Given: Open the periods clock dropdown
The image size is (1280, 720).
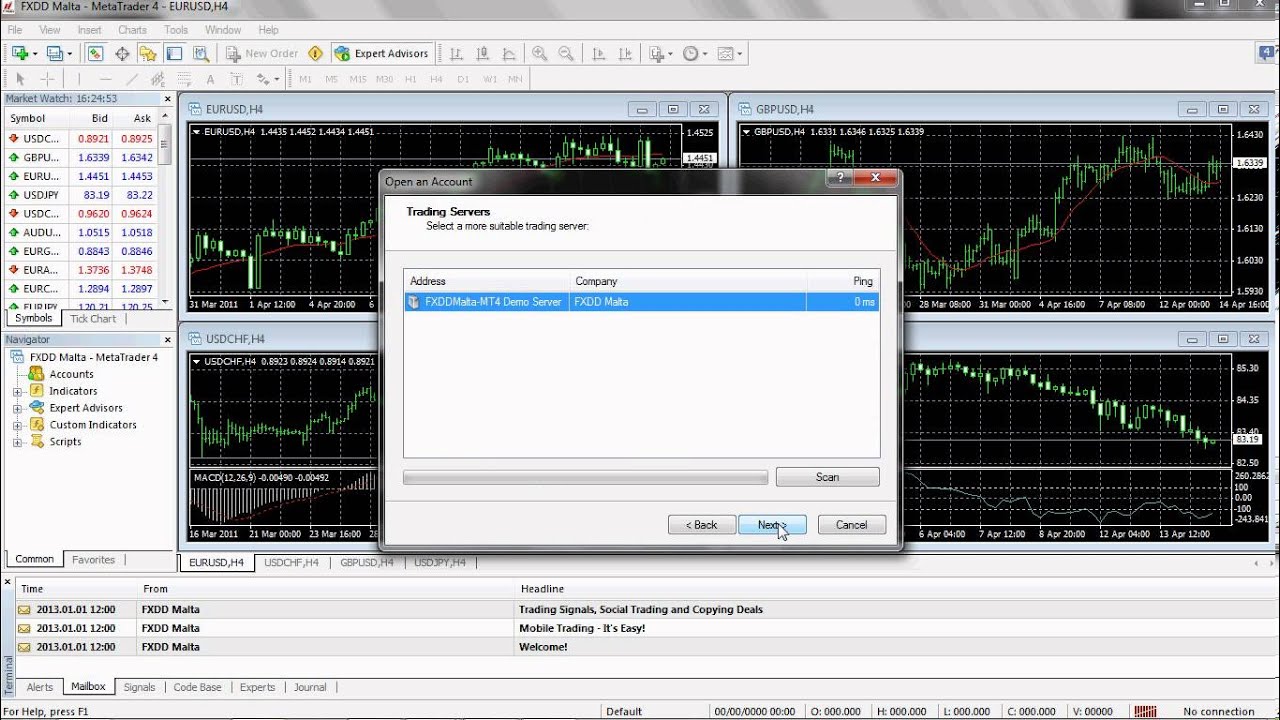Looking at the screenshot, I should [705, 53].
